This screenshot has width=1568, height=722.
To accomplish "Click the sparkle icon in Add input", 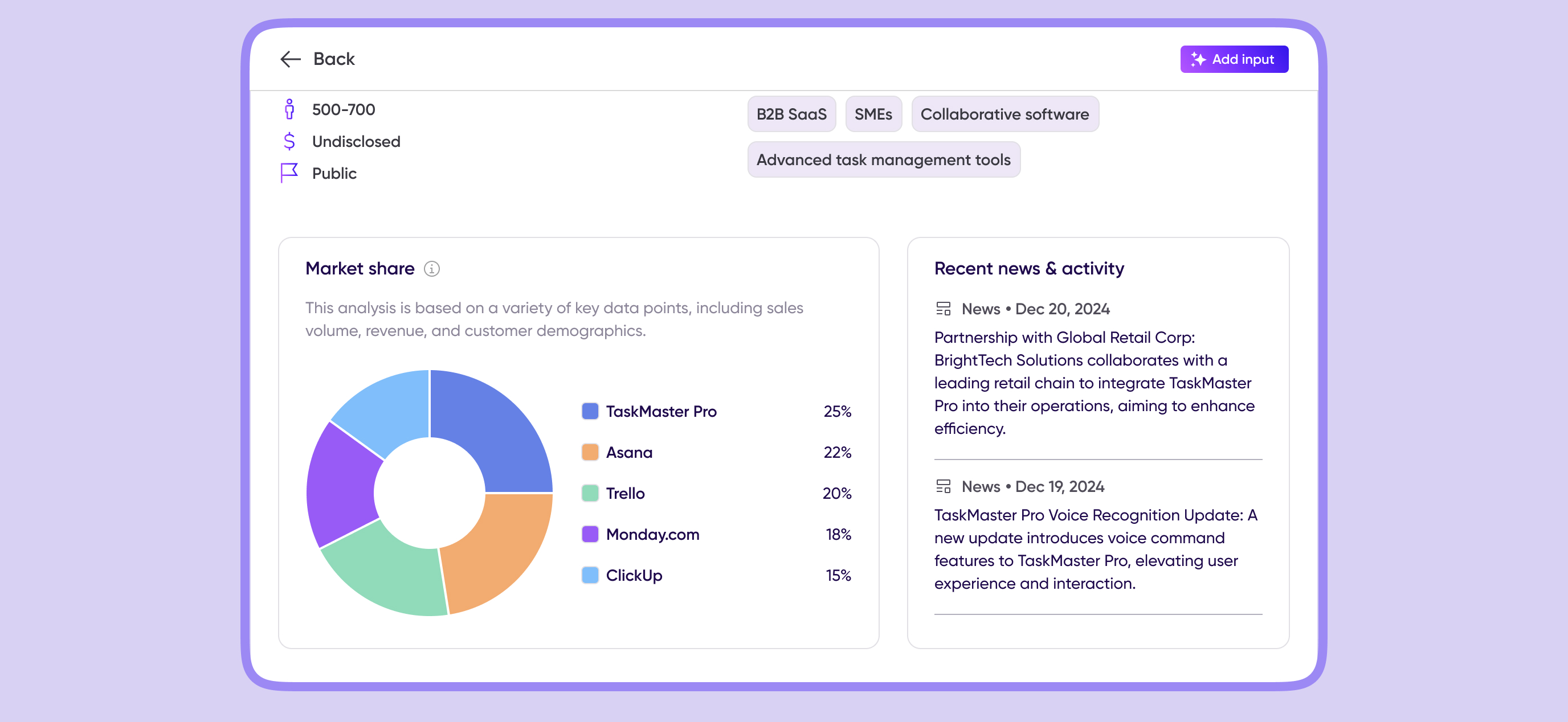I will pos(1198,59).
